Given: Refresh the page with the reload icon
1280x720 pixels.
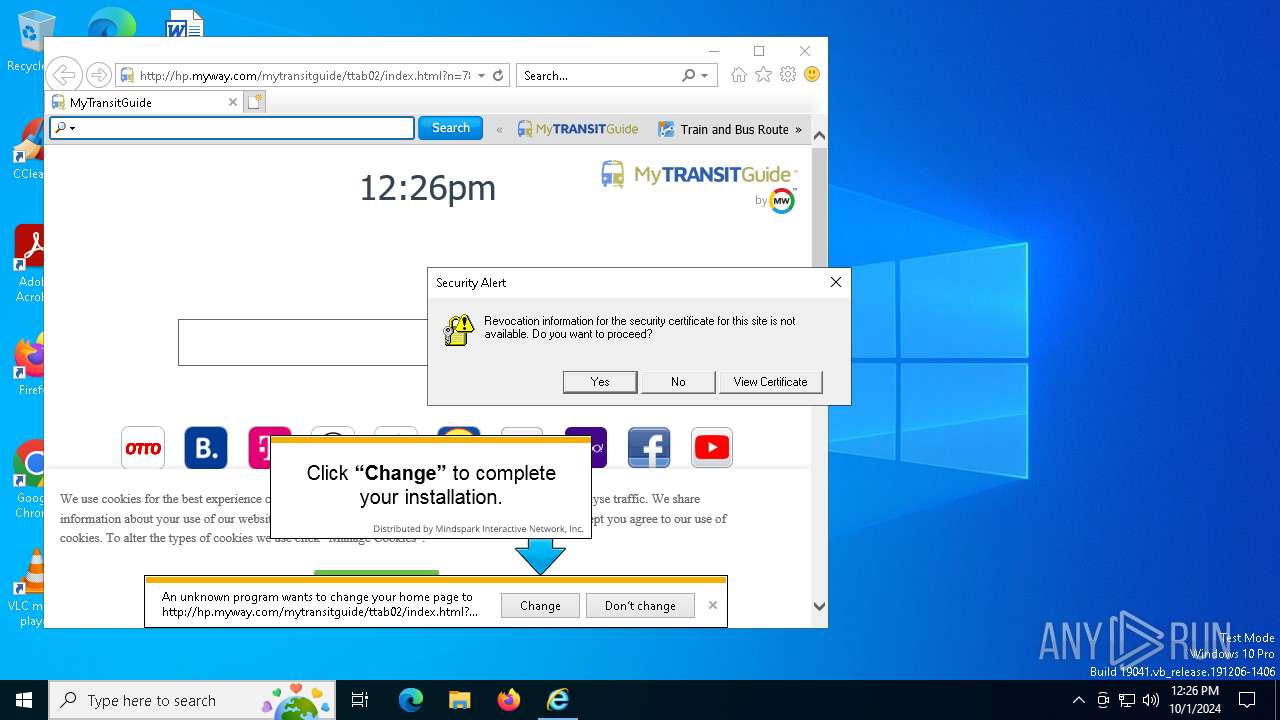Looking at the screenshot, I should [498, 75].
